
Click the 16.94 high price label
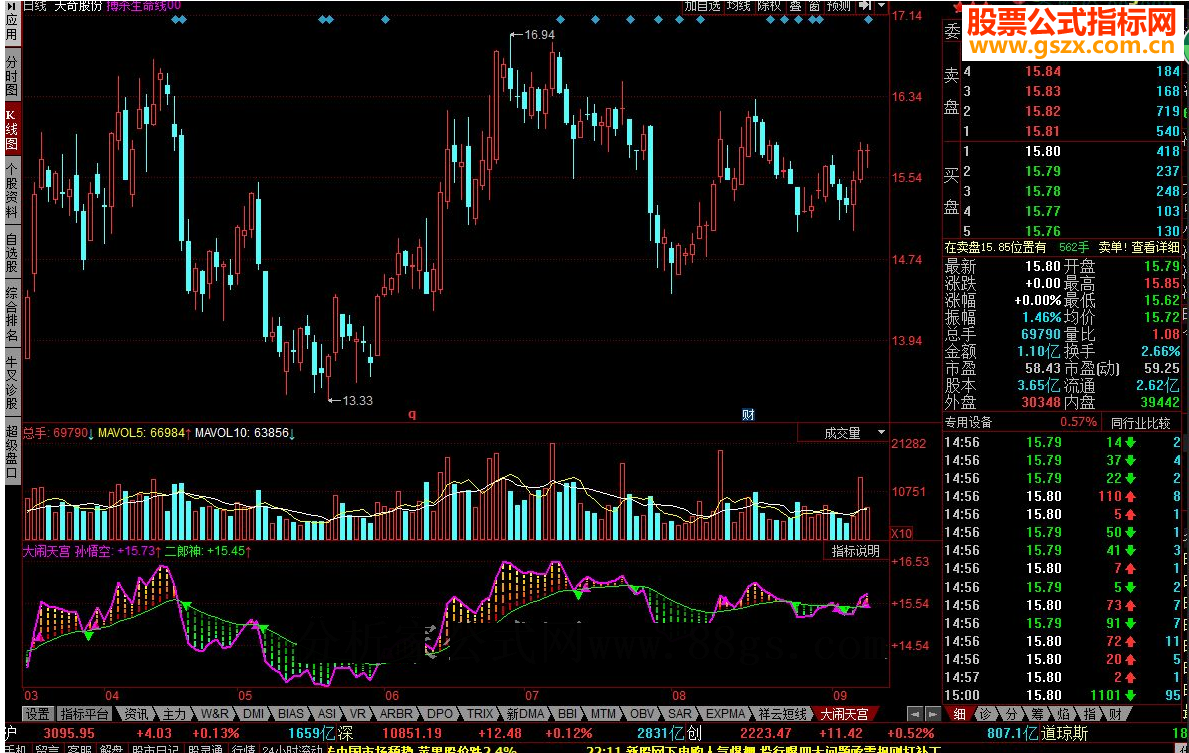point(539,35)
